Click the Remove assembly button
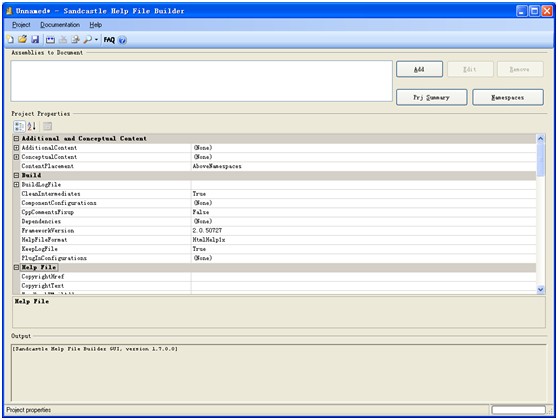Image resolution: width=558 pixels, height=420 pixels. coord(520,69)
